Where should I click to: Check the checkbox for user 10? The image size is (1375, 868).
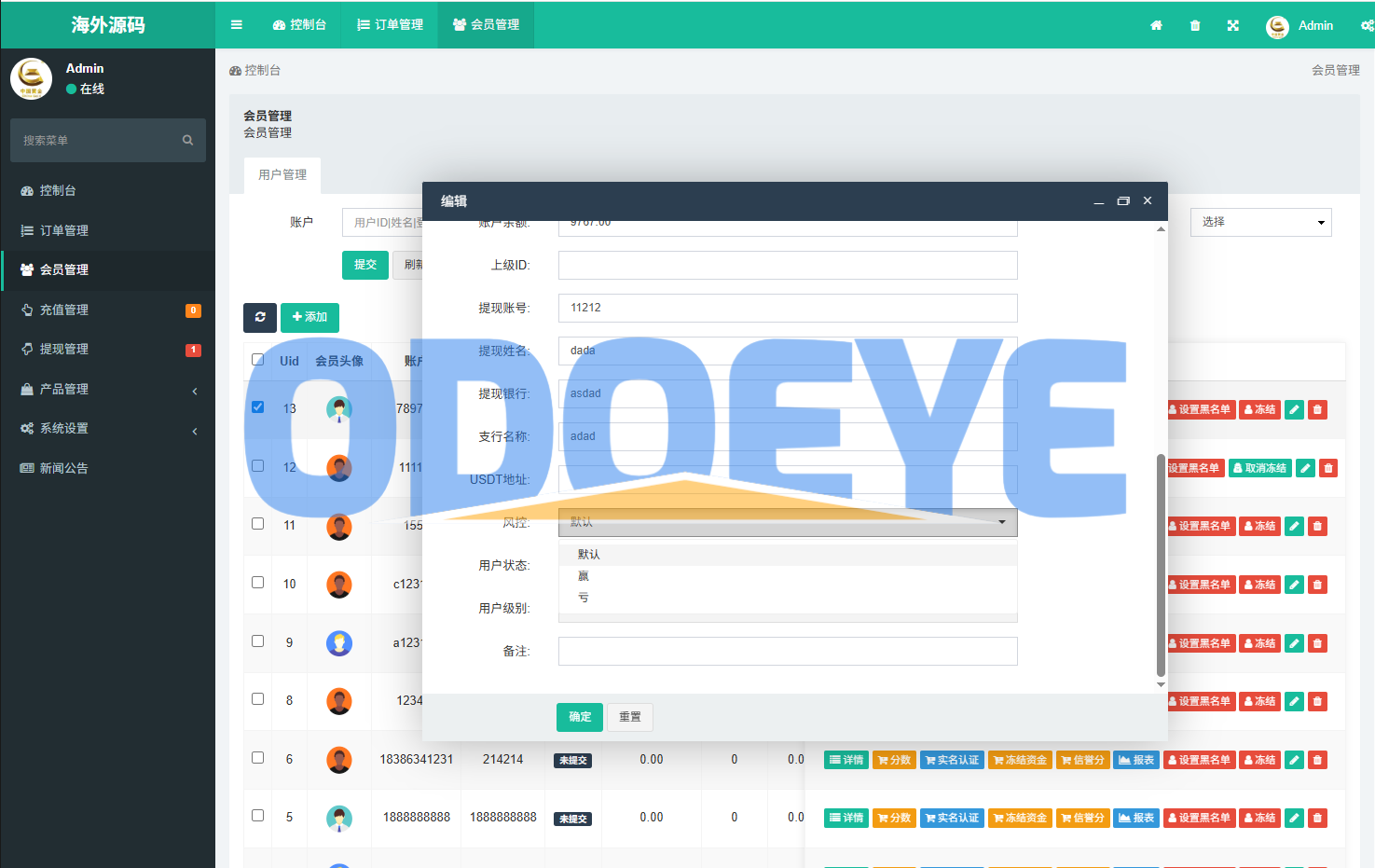click(258, 583)
